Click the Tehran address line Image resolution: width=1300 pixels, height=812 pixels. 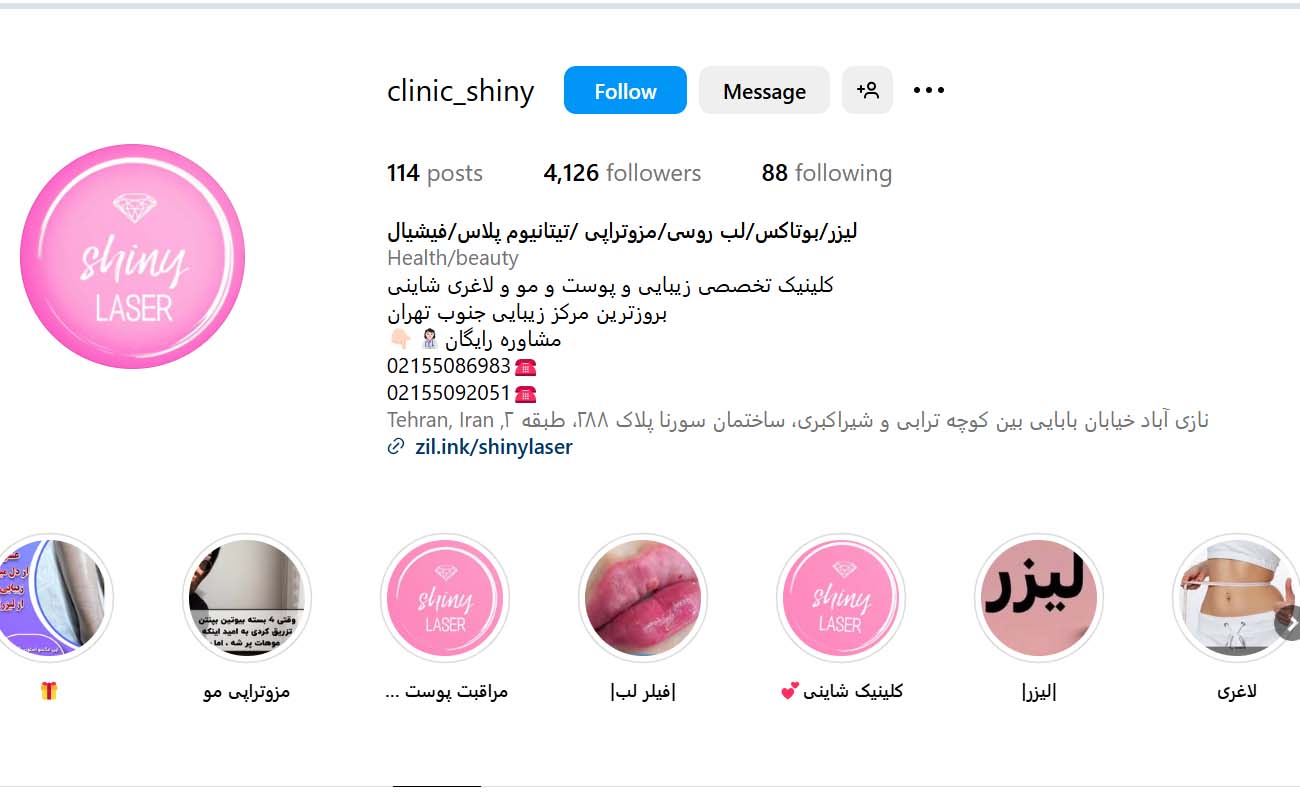tap(798, 420)
